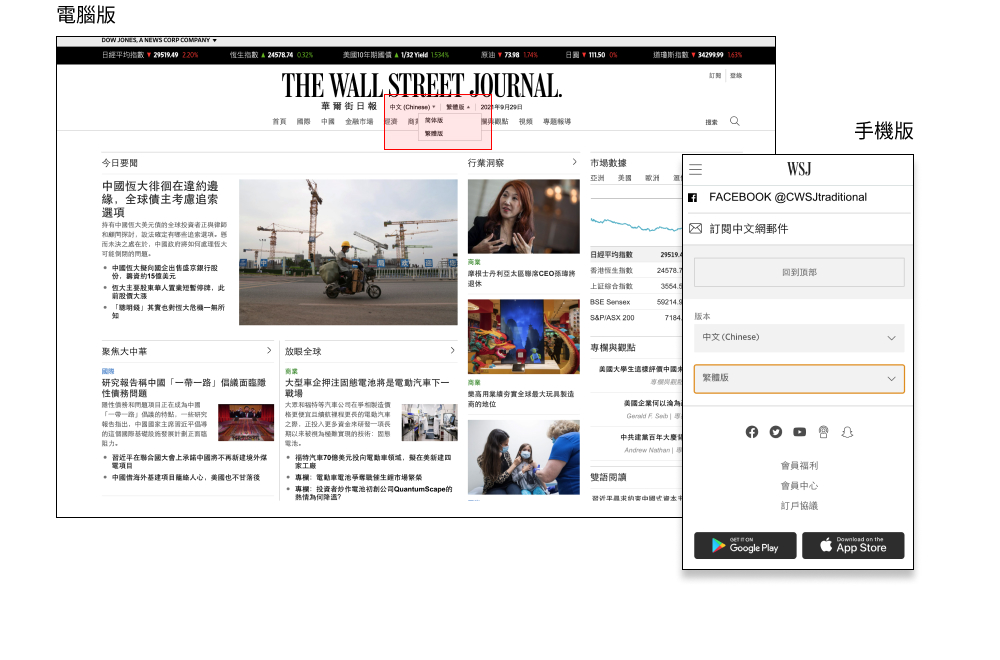Open the mobile 中文 (Chinese) version selector
The width and height of the screenshot is (1000, 660).
[799, 338]
